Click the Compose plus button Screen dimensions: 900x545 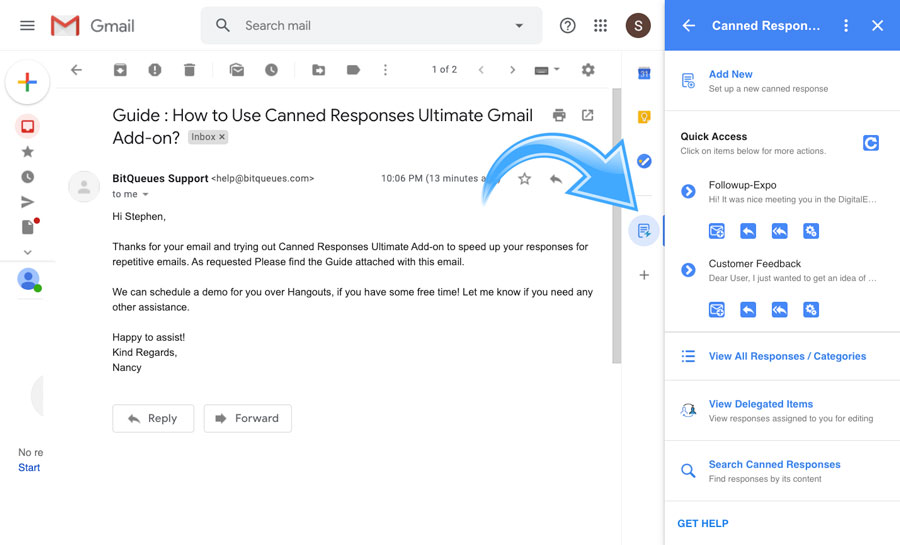27,82
